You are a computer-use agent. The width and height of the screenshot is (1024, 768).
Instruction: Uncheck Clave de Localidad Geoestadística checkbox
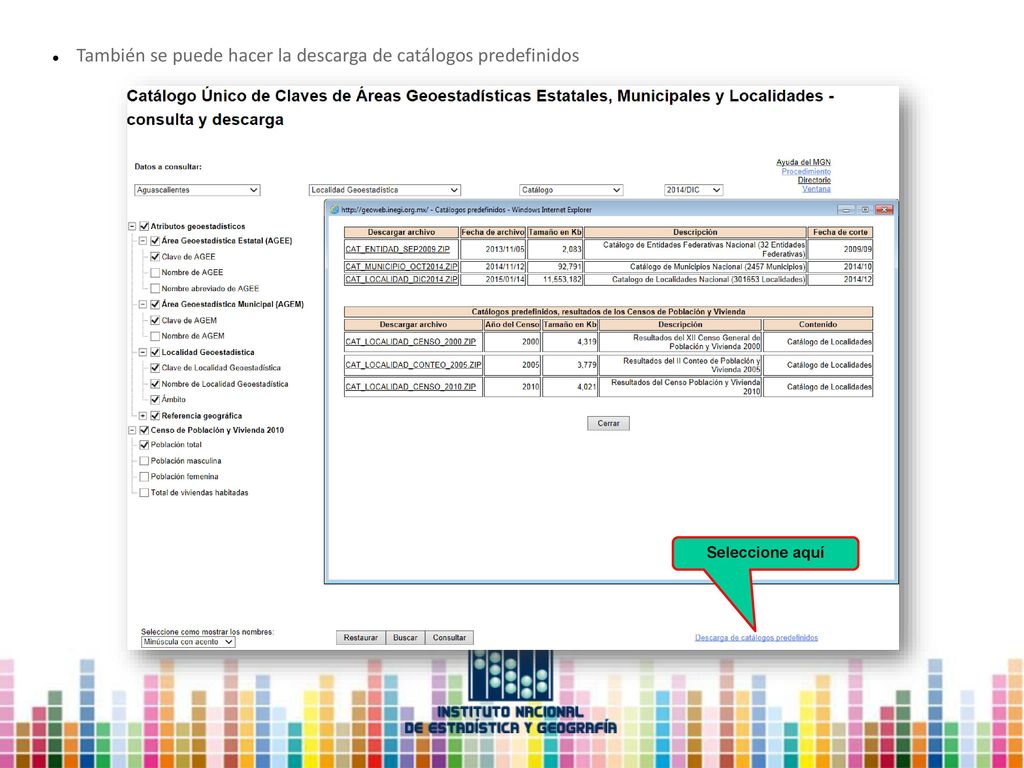tap(155, 368)
